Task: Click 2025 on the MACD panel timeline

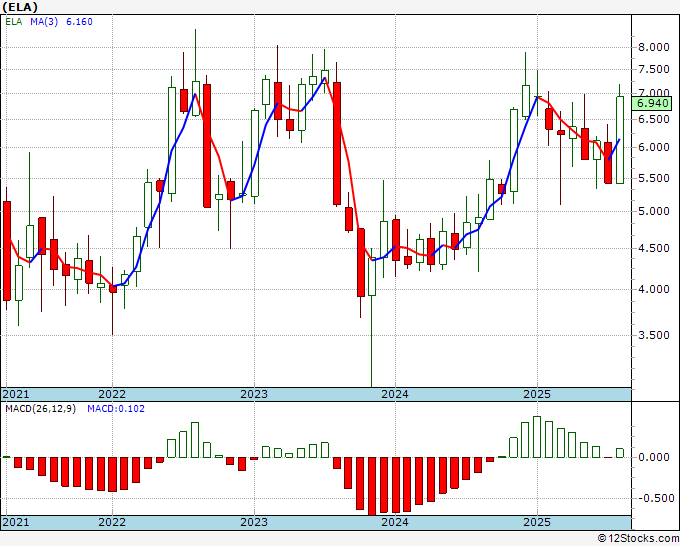Action: [x=537, y=522]
